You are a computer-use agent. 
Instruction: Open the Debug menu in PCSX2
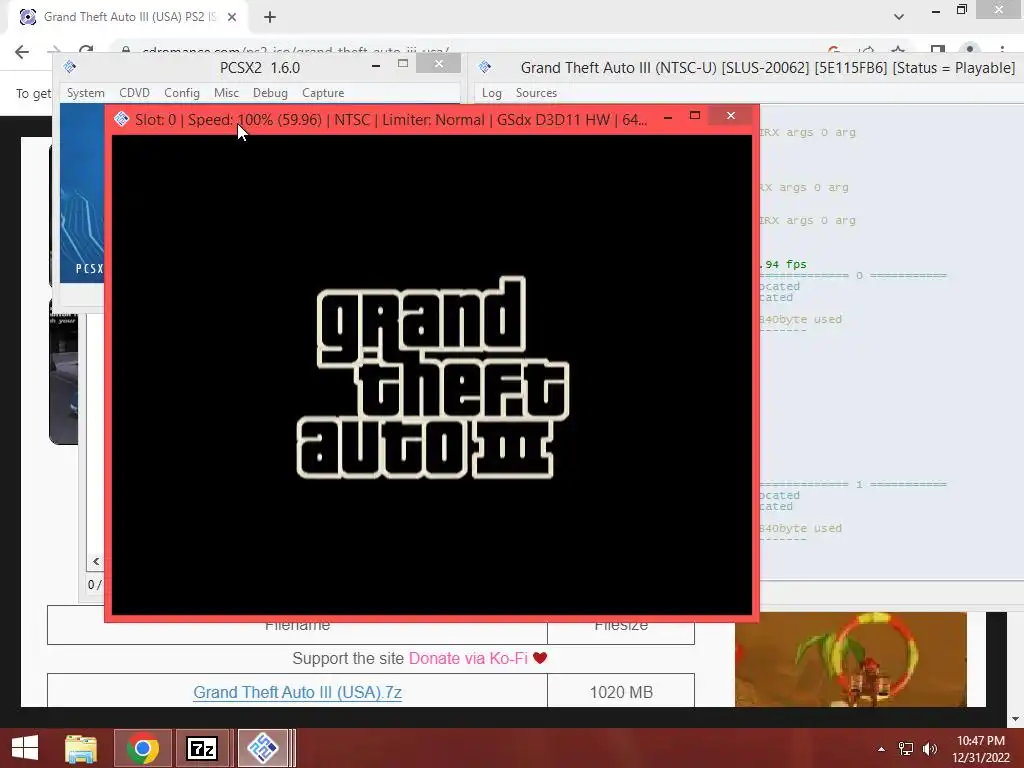[270, 93]
